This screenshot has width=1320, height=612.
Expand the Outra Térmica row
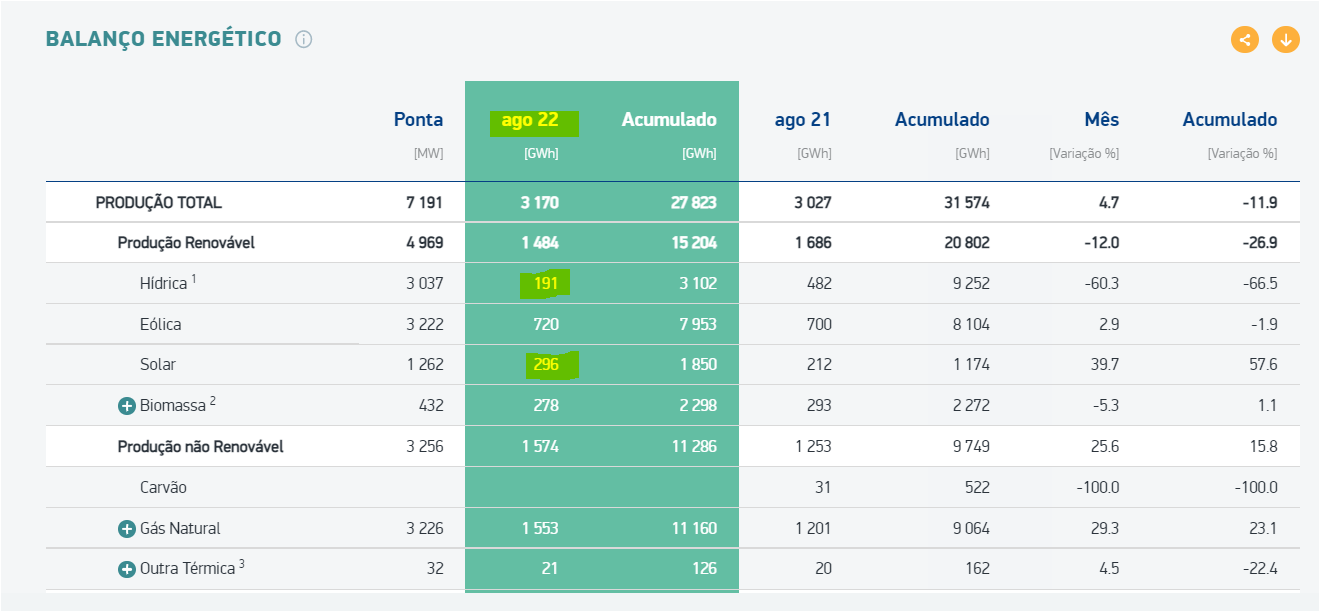tap(127, 569)
